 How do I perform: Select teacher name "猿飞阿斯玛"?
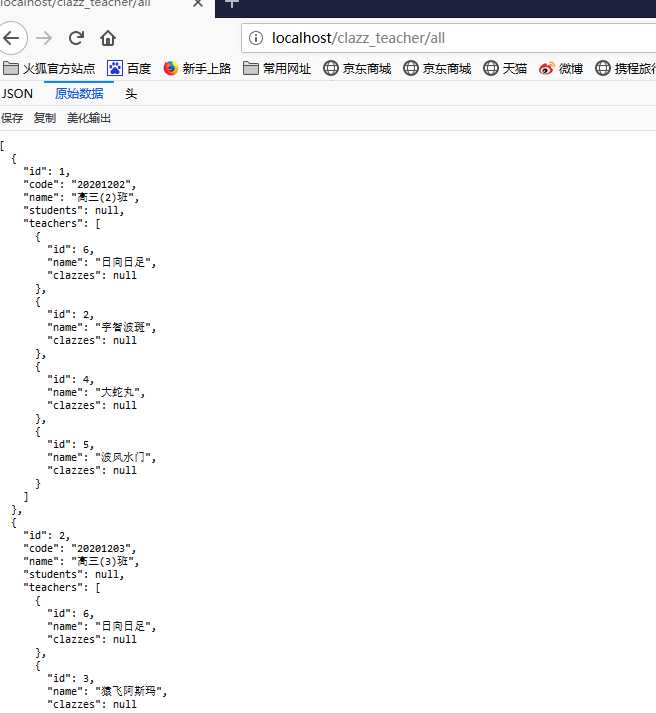point(128,691)
